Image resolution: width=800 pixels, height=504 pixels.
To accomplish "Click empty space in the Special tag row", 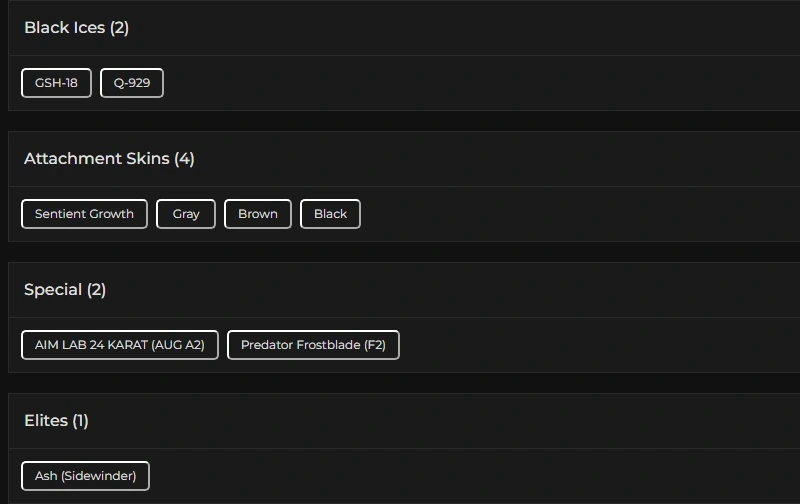I will click(600, 345).
